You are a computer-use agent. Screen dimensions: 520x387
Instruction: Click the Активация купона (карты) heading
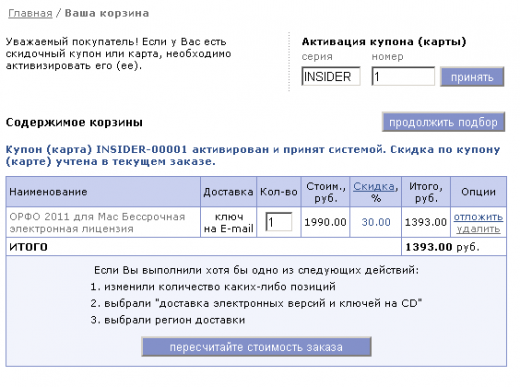click(x=384, y=42)
